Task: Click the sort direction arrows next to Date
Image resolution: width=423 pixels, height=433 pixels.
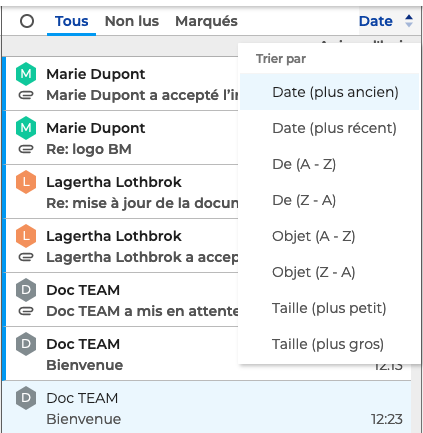Action: (x=409, y=21)
